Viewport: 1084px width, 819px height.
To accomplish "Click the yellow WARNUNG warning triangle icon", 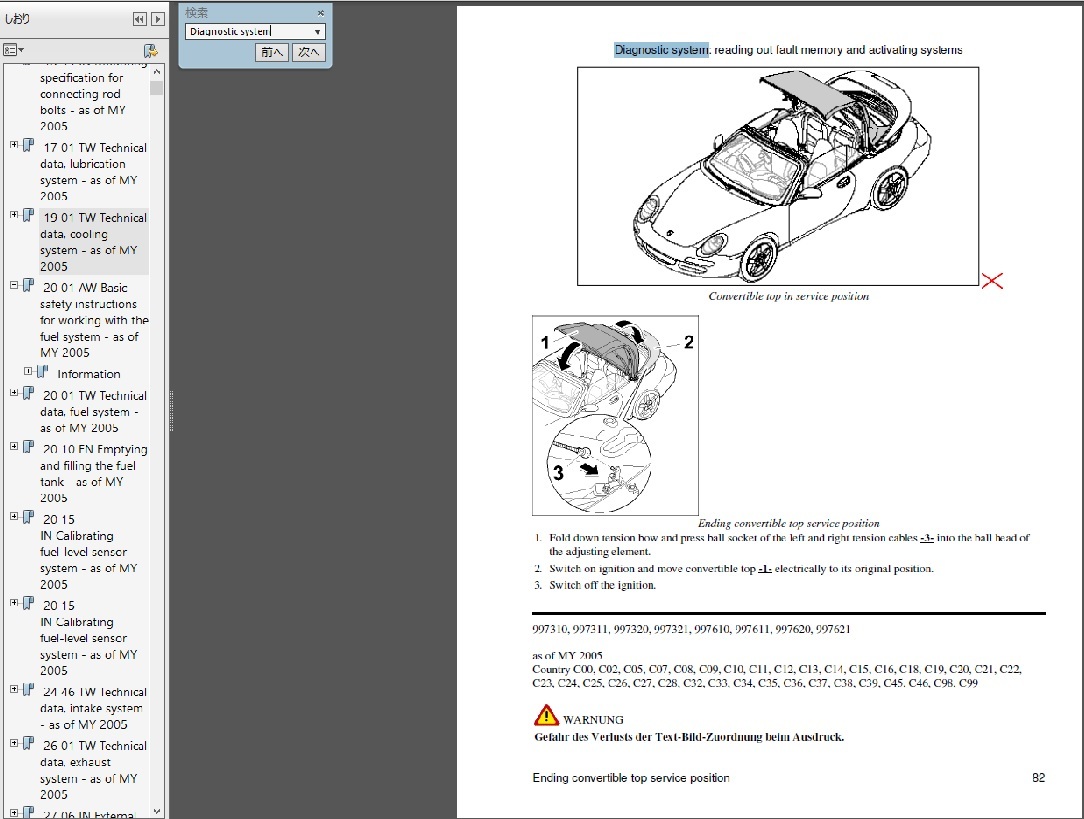I will 546,715.
